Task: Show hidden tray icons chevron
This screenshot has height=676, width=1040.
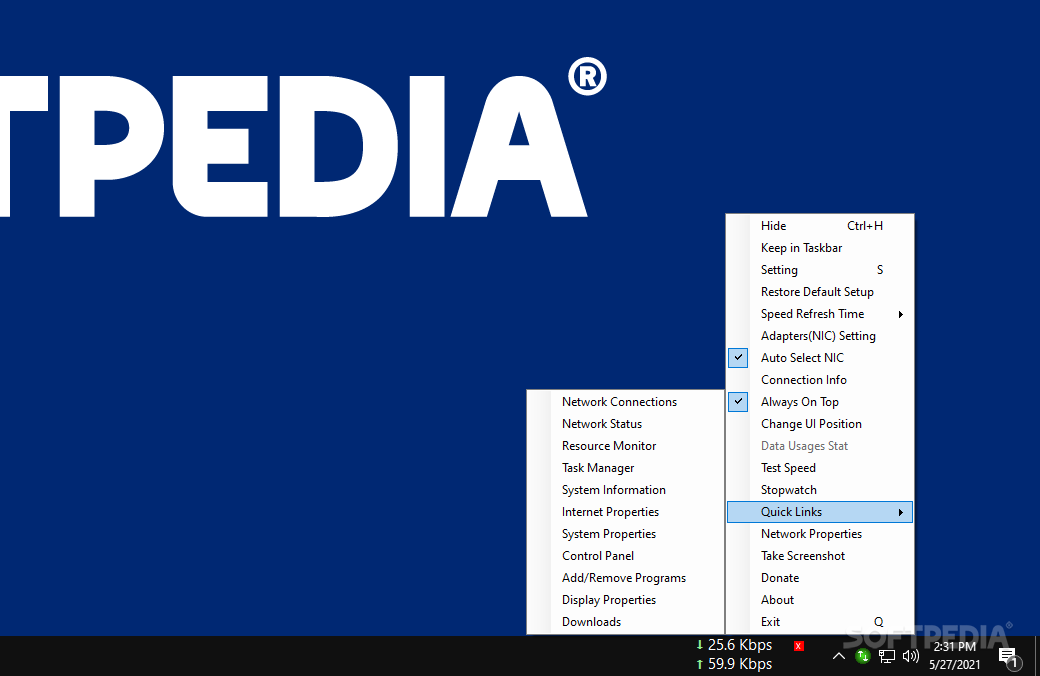Action: pos(838,656)
